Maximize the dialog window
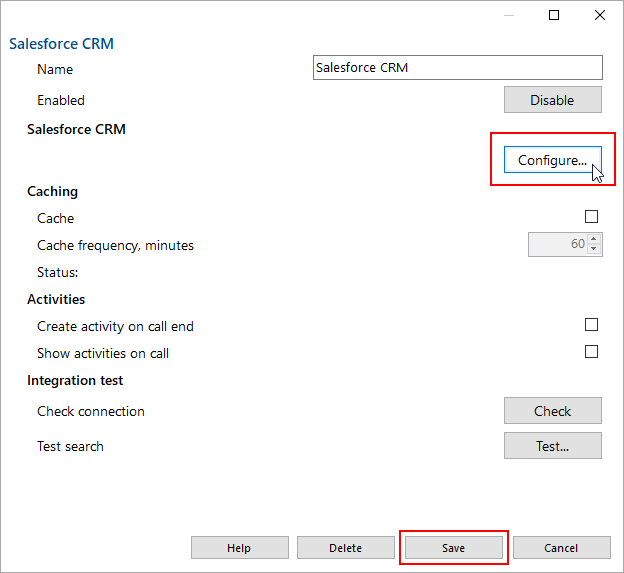The height and width of the screenshot is (573, 624). point(554,15)
